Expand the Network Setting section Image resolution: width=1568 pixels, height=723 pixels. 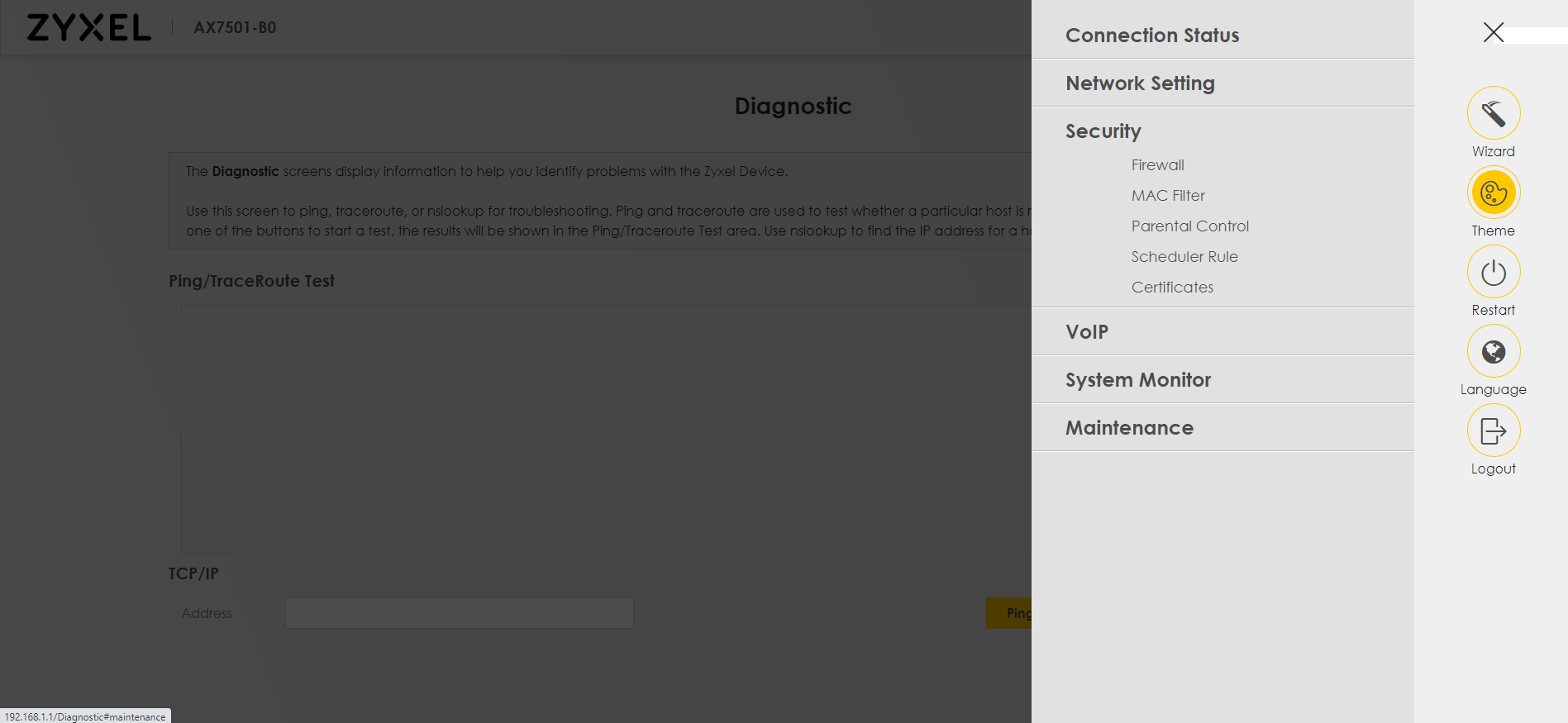click(x=1139, y=83)
